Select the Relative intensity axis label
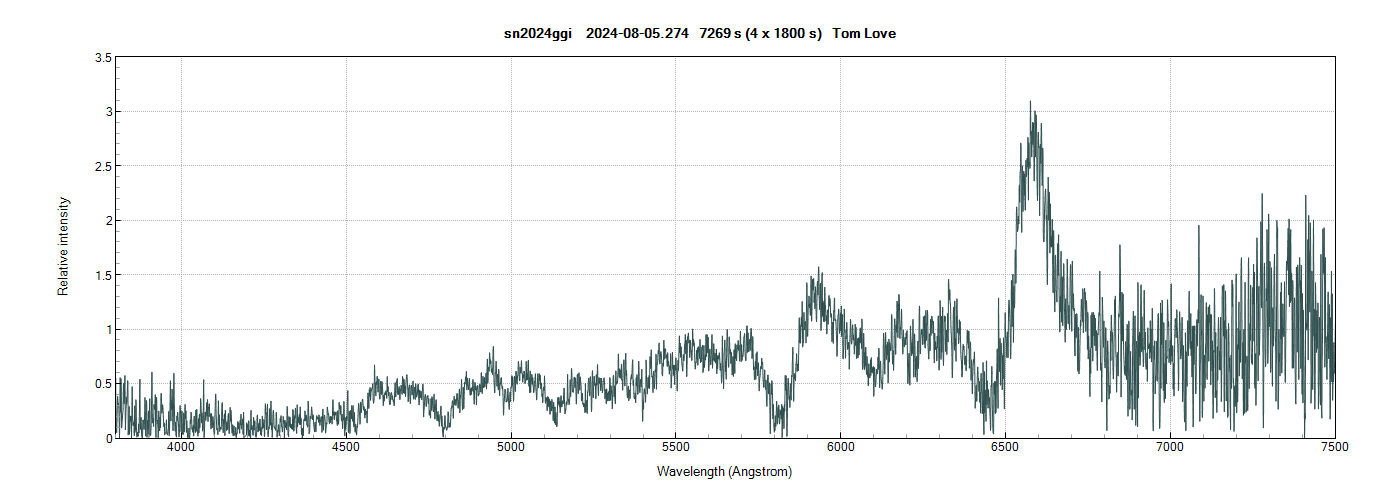Viewport: 1400px width, 500px height. [x=63, y=246]
